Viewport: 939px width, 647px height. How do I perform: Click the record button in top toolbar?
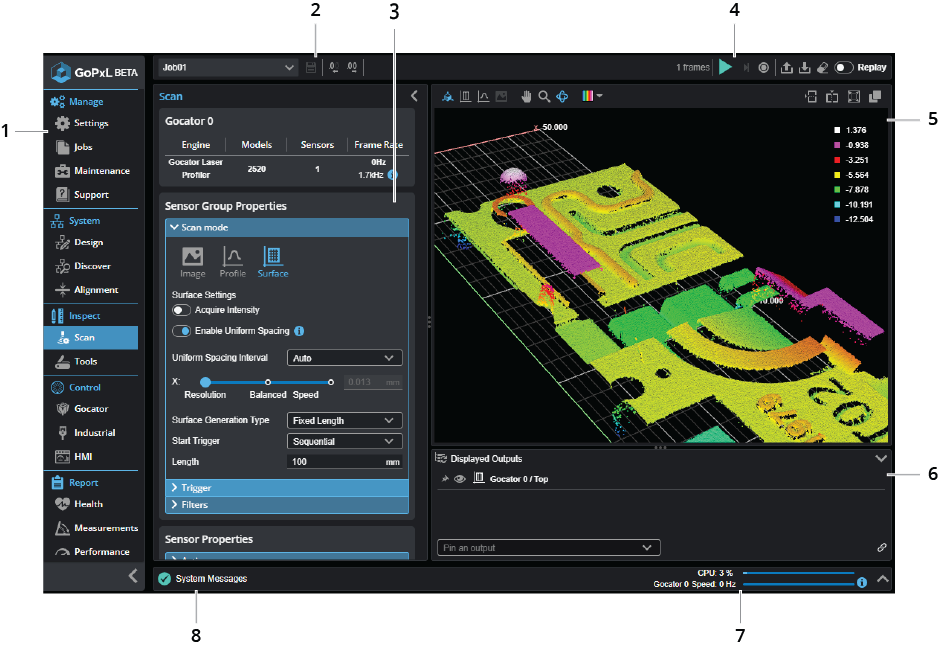tap(763, 68)
